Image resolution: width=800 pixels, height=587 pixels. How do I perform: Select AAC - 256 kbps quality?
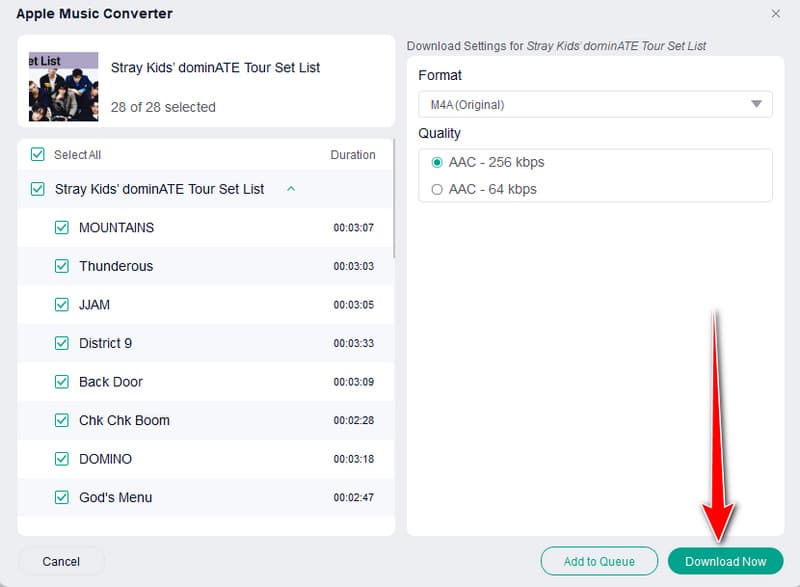(x=436, y=162)
